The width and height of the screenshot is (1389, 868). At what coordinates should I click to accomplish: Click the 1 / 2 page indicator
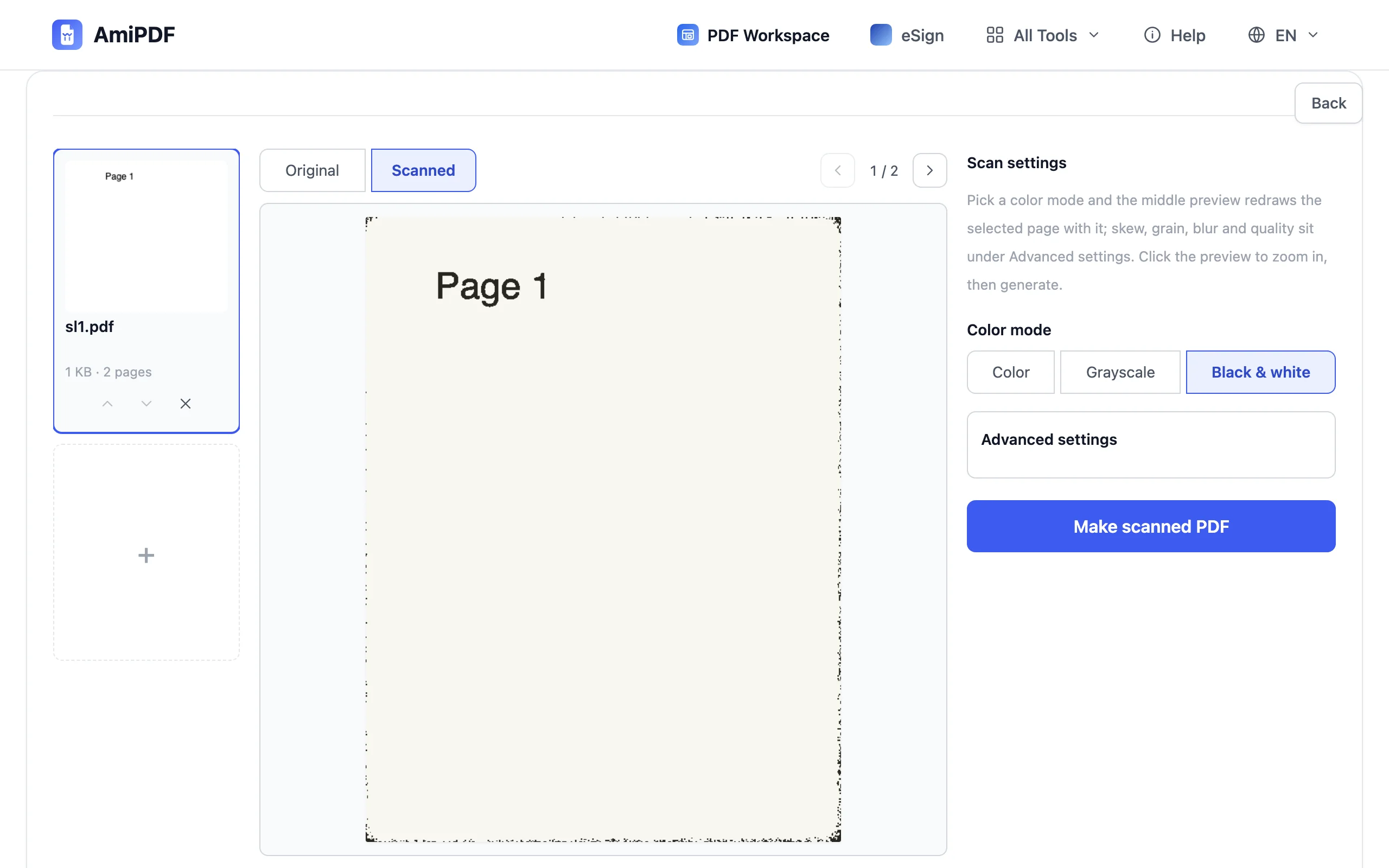[x=884, y=170]
